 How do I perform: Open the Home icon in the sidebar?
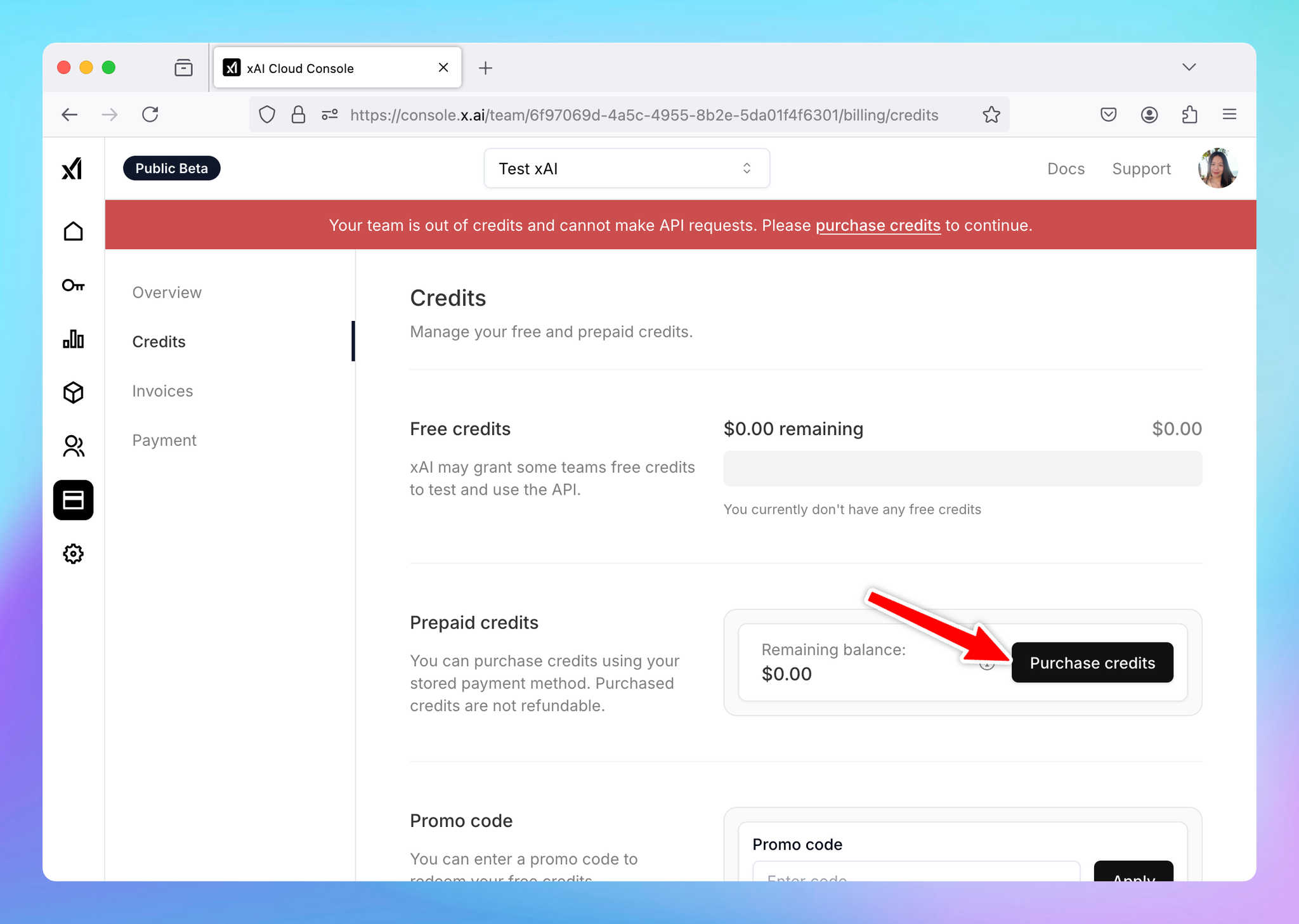[73, 231]
